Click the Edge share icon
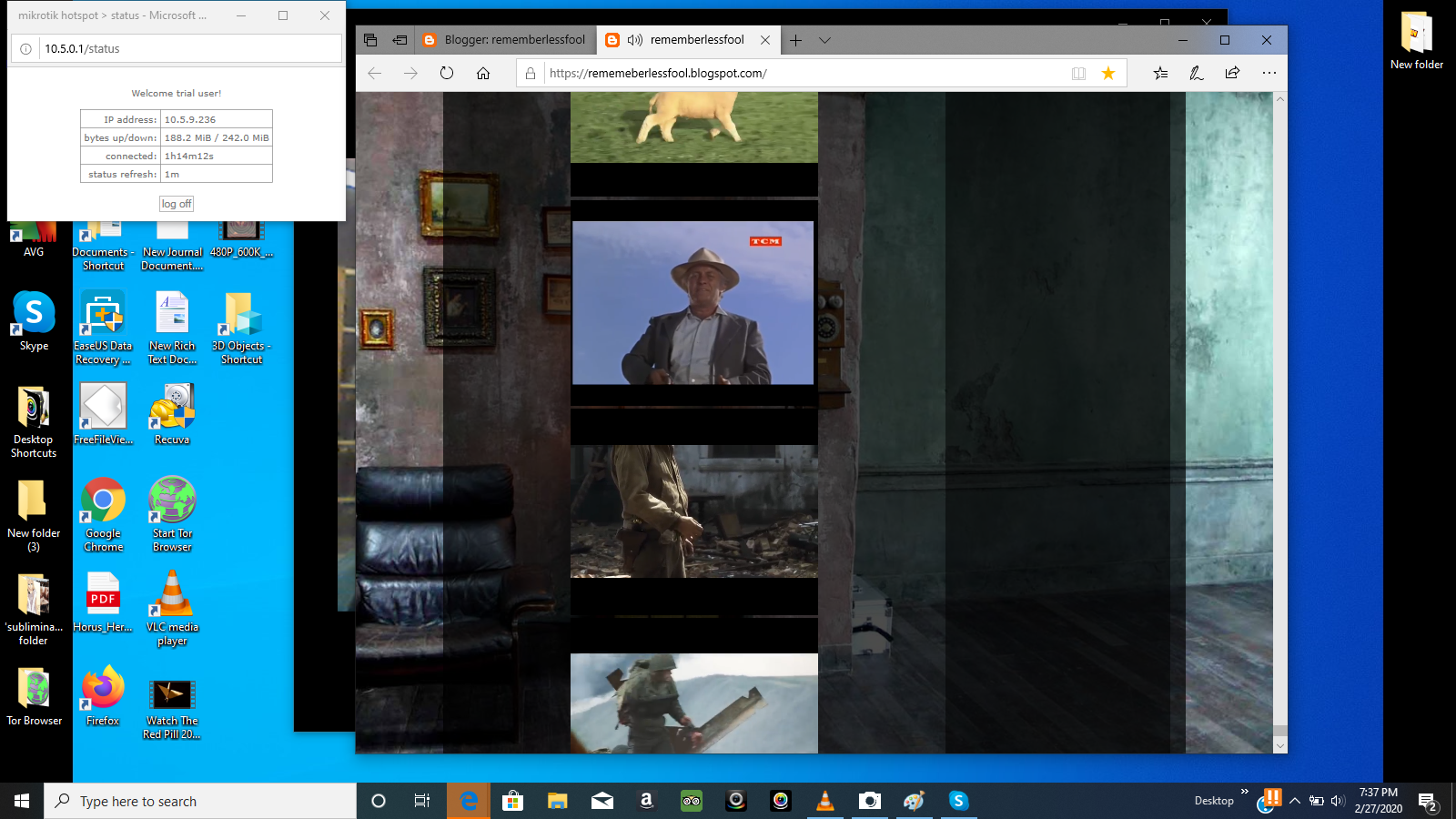The width and height of the screenshot is (1456, 819). click(1232, 73)
